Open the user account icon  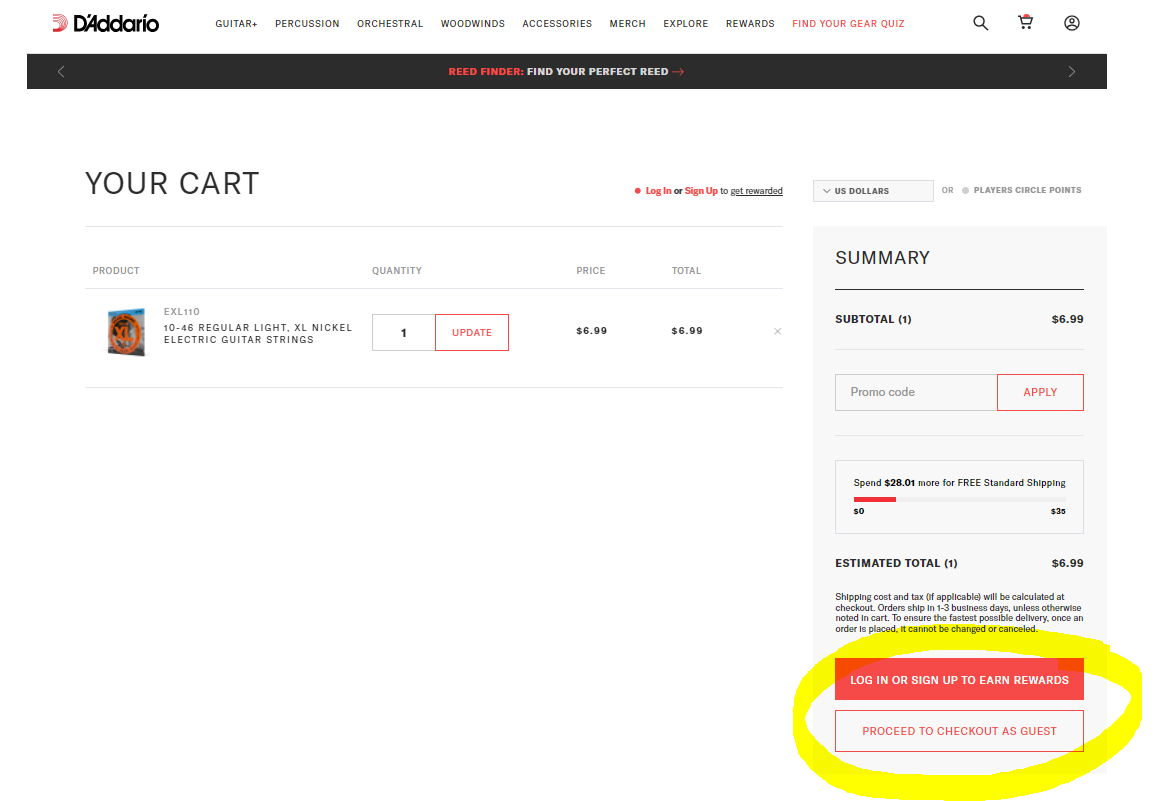pos(1072,23)
